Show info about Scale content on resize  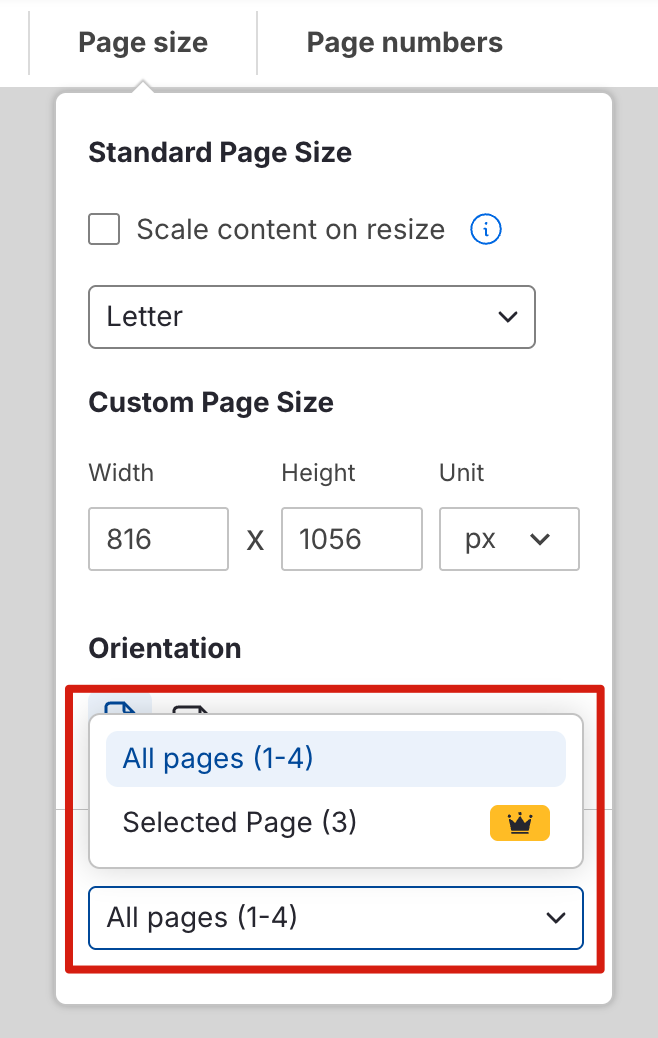click(486, 229)
